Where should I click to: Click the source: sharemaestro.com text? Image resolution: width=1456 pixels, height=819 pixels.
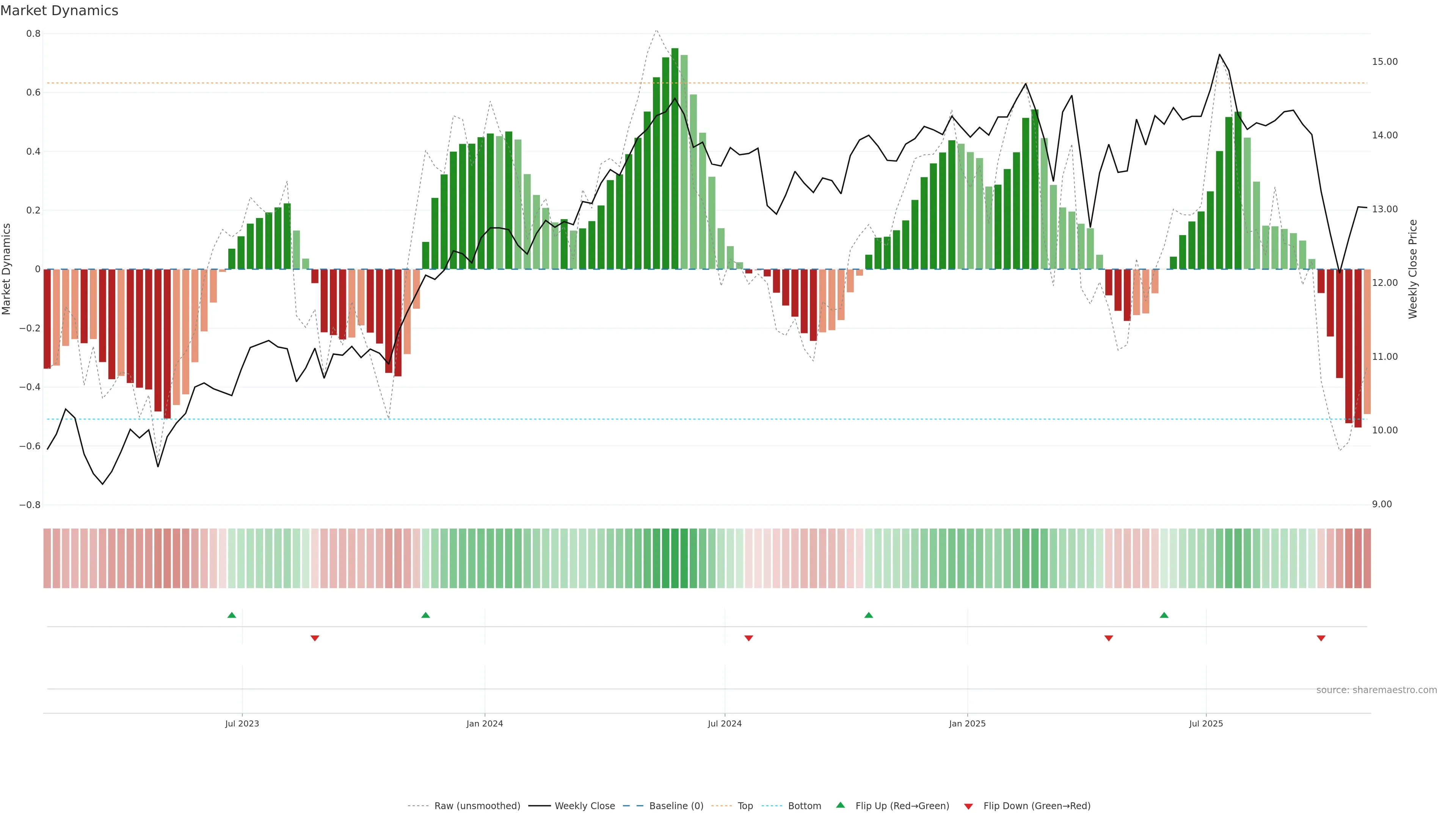[x=1376, y=690]
